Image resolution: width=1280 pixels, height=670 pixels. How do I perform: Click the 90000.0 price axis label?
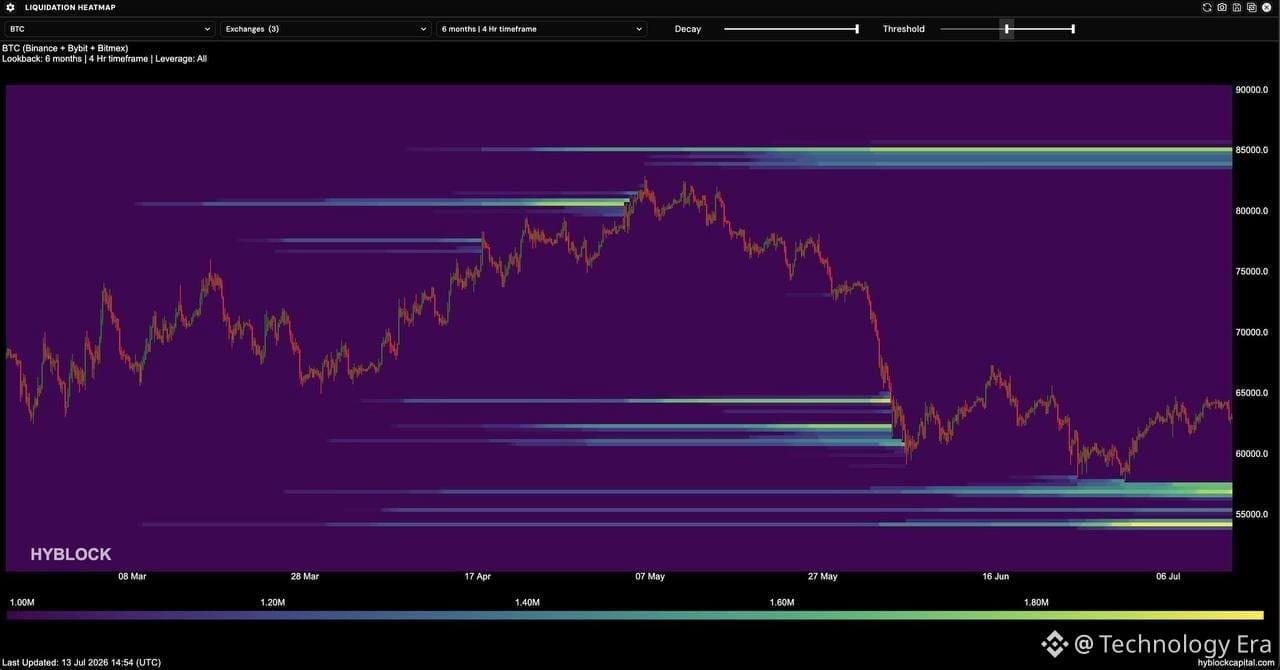click(x=1252, y=89)
